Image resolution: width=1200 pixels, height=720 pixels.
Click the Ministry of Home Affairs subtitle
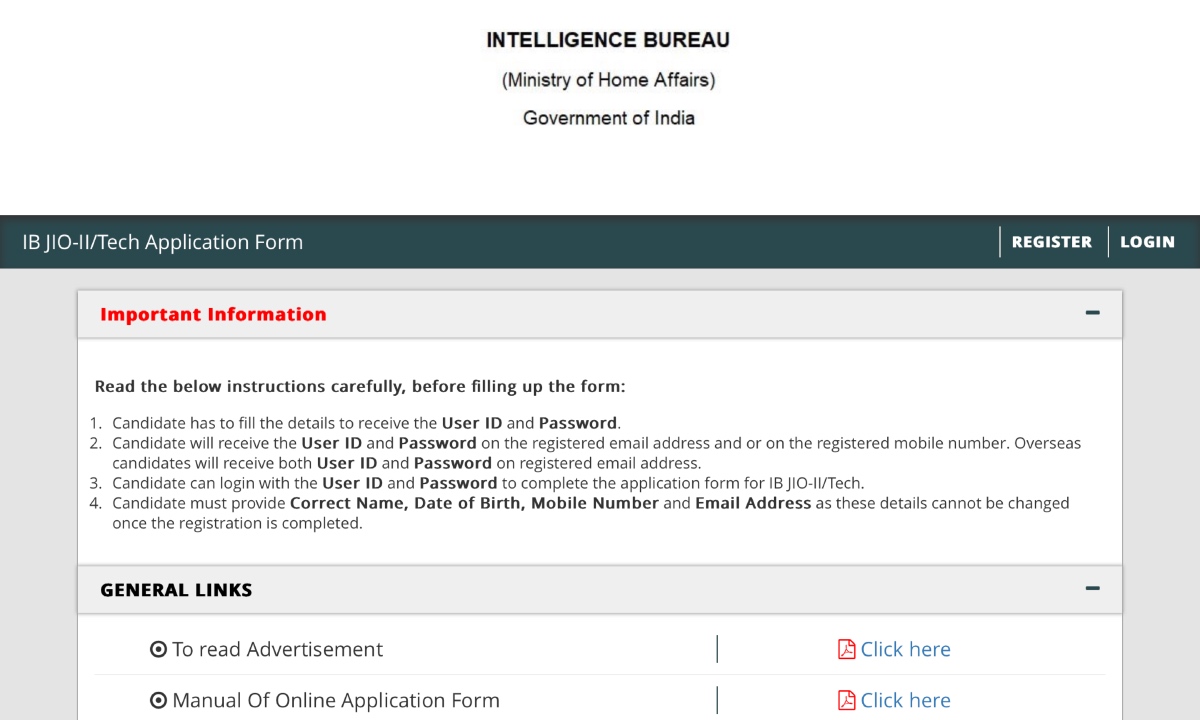[x=608, y=80]
